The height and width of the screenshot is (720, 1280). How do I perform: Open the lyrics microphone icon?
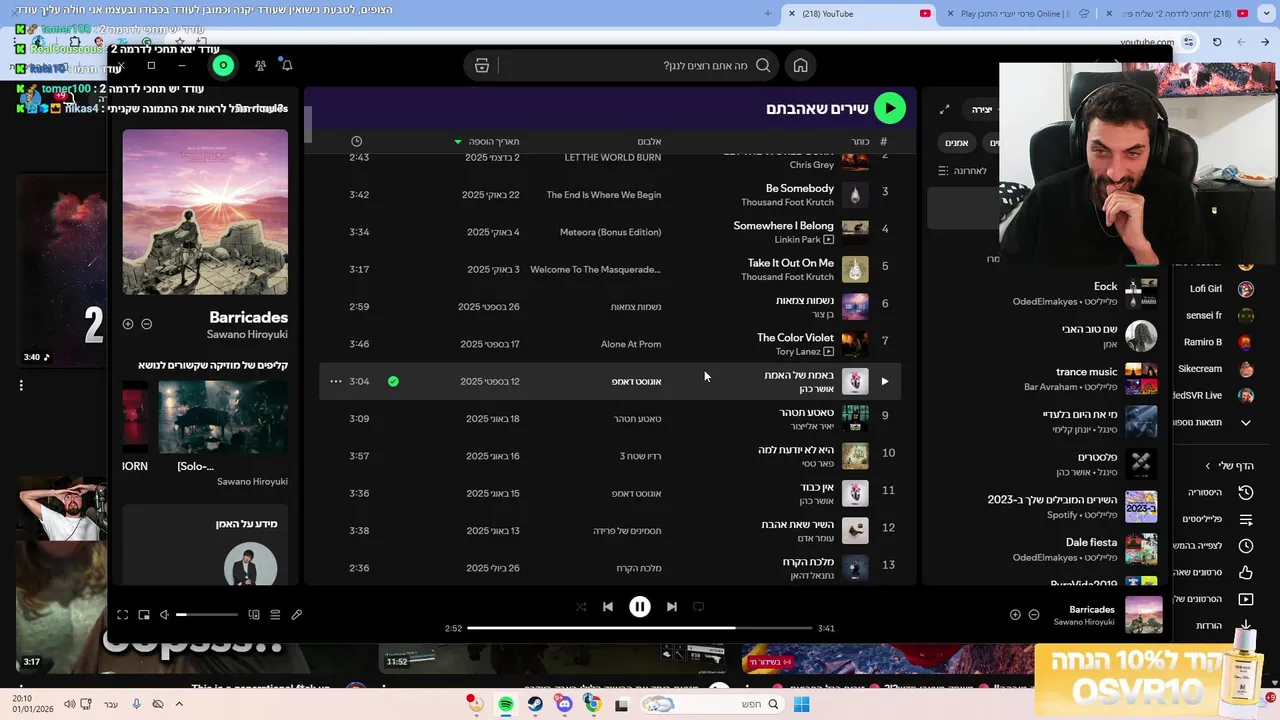coord(297,615)
